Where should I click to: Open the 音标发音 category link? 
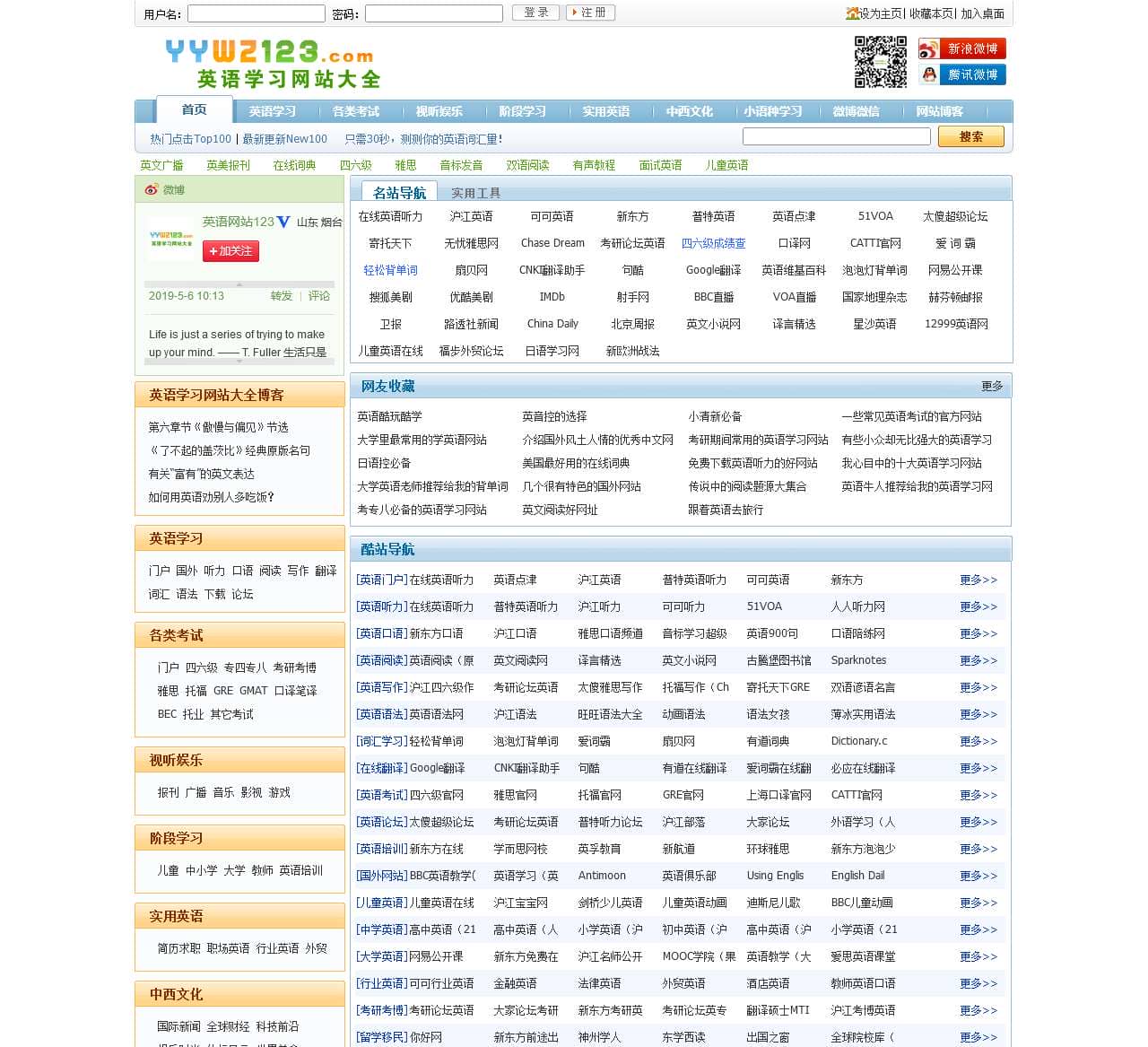461,165
